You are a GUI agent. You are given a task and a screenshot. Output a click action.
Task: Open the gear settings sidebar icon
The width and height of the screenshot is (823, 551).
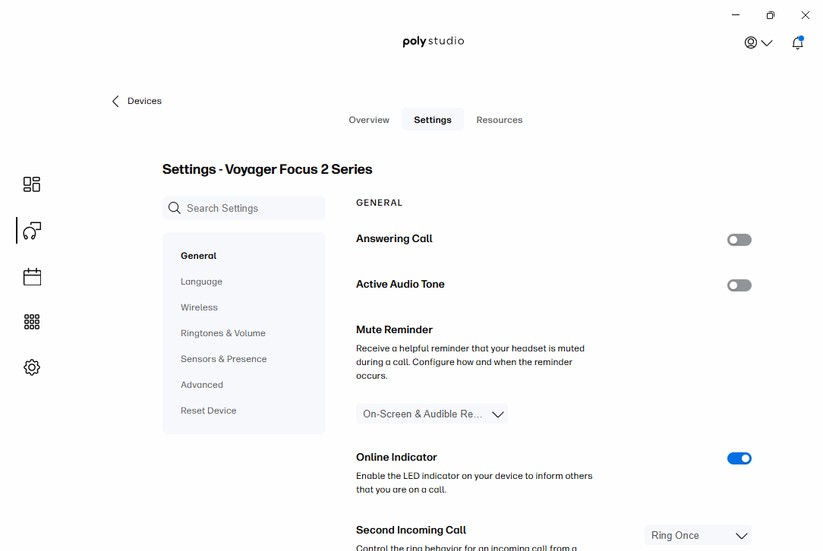click(x=31, y=367)
